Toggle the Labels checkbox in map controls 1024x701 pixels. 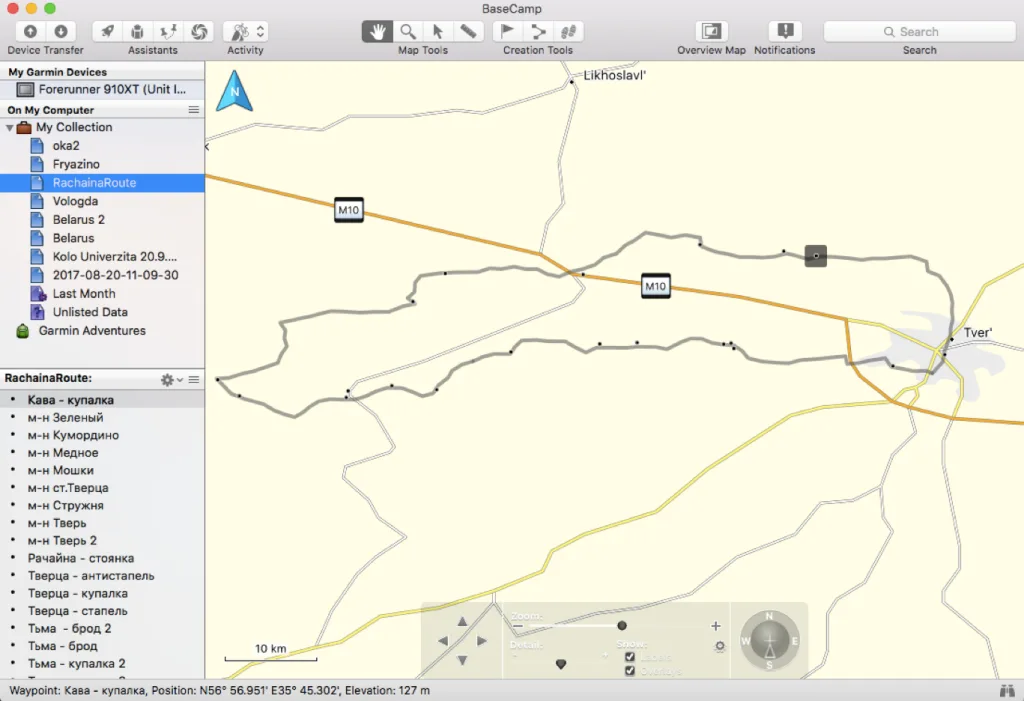[x=630, y=657]
